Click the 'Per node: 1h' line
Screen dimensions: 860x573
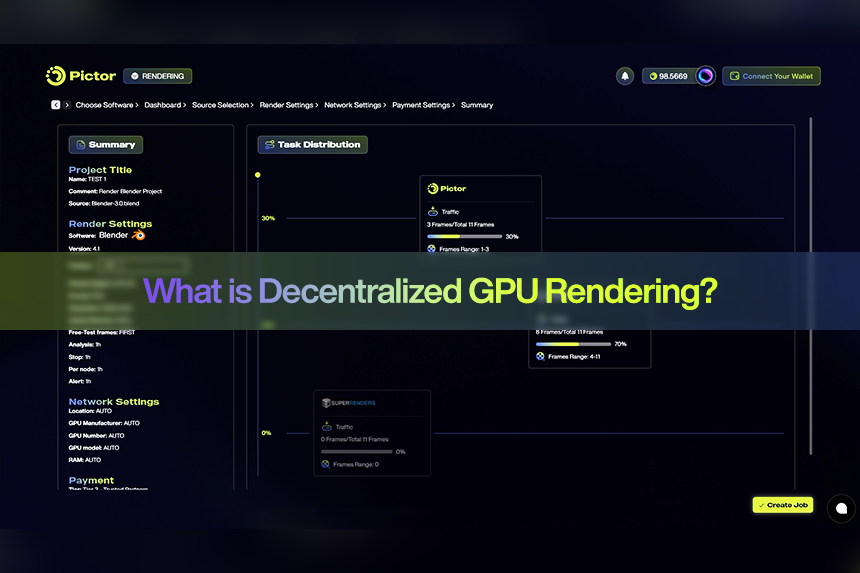tap(86, 370)
